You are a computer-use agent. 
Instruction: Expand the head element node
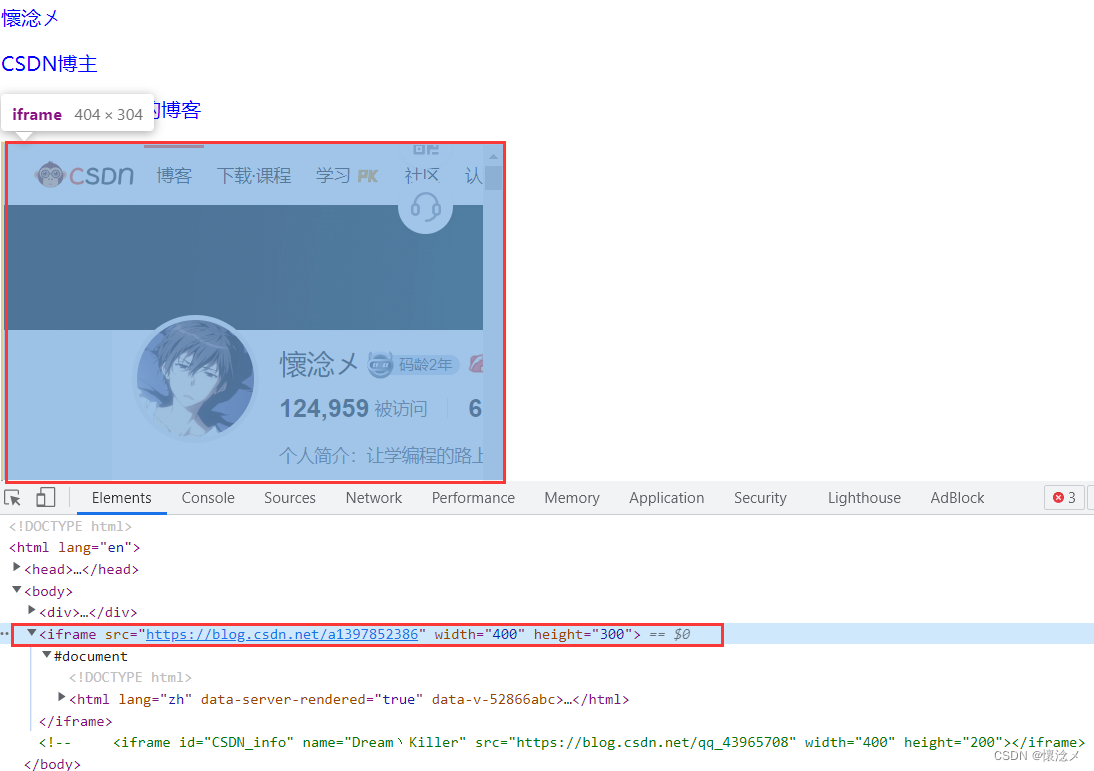17,568
